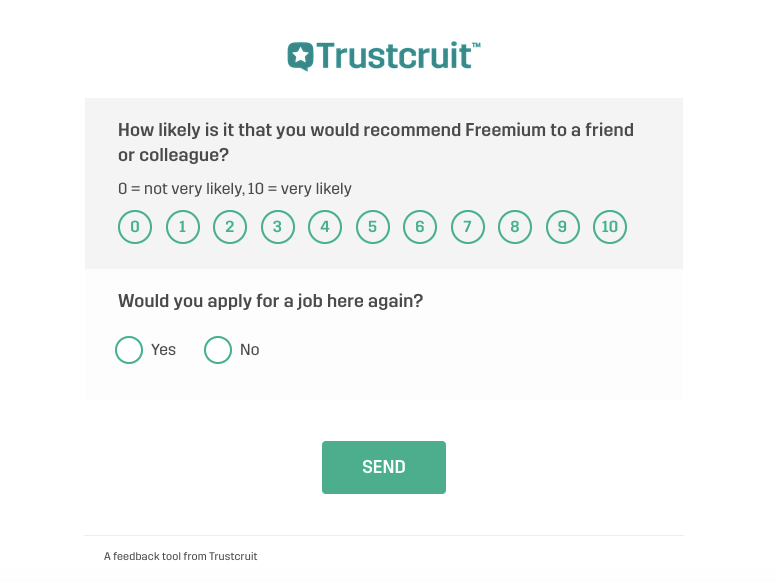Screen dimensions: 775x582
Task: Select score 3 in the likelihood scale
Action: pos(277,227)
